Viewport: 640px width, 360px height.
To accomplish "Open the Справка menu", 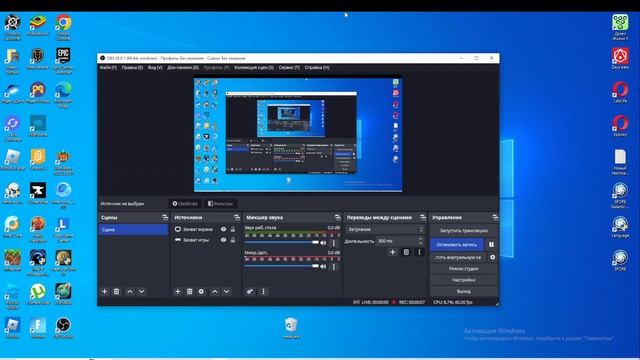I will 317,68.
